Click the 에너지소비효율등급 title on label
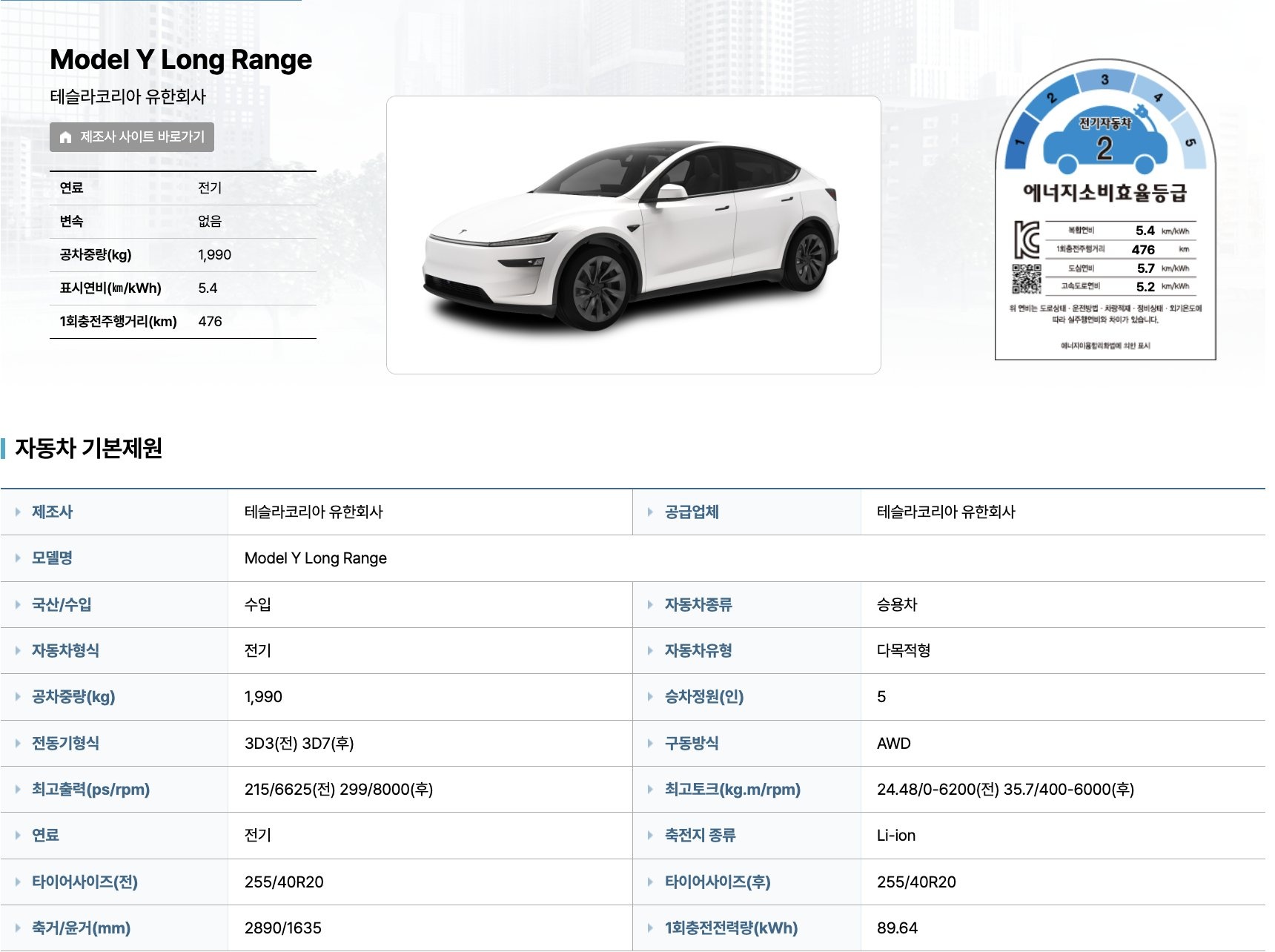Image resolution: width=1275 pixels, height=952 pixels. click(x=1105, y=193)
